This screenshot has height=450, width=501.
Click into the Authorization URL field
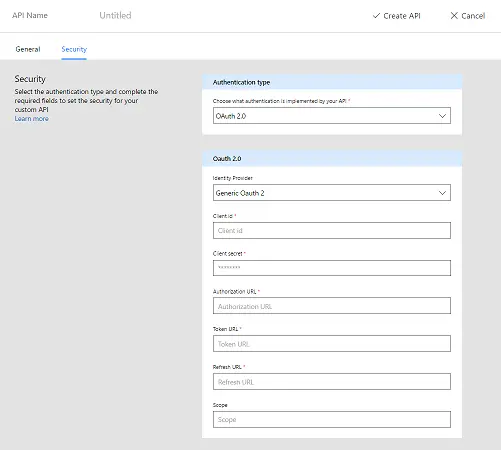point(332,306)
